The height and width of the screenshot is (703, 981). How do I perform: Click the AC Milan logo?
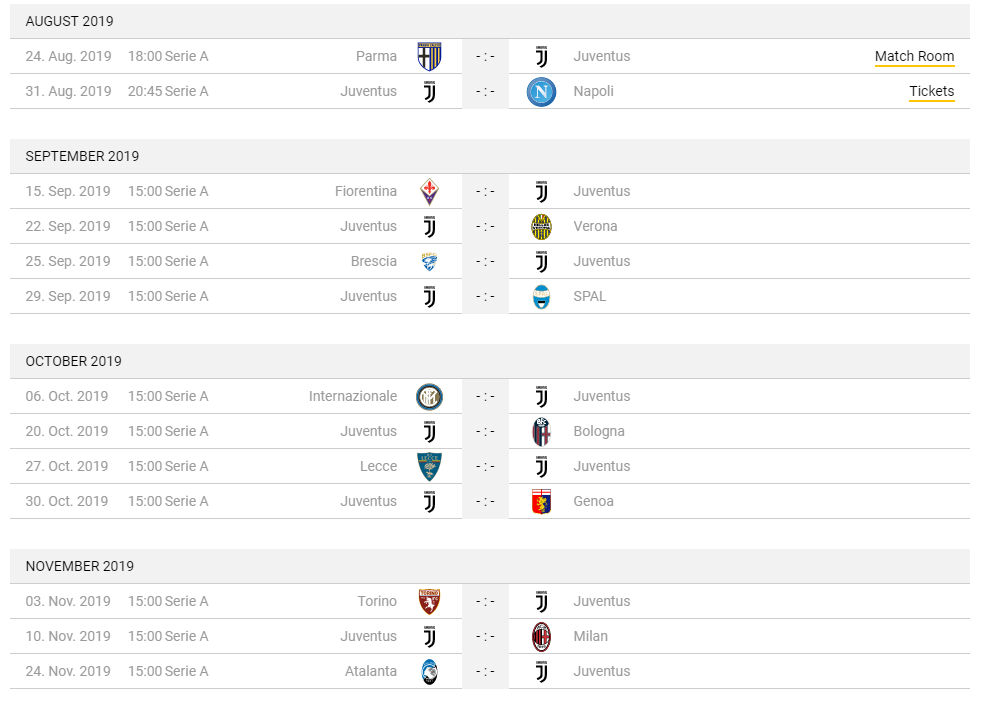pos(541,637)
